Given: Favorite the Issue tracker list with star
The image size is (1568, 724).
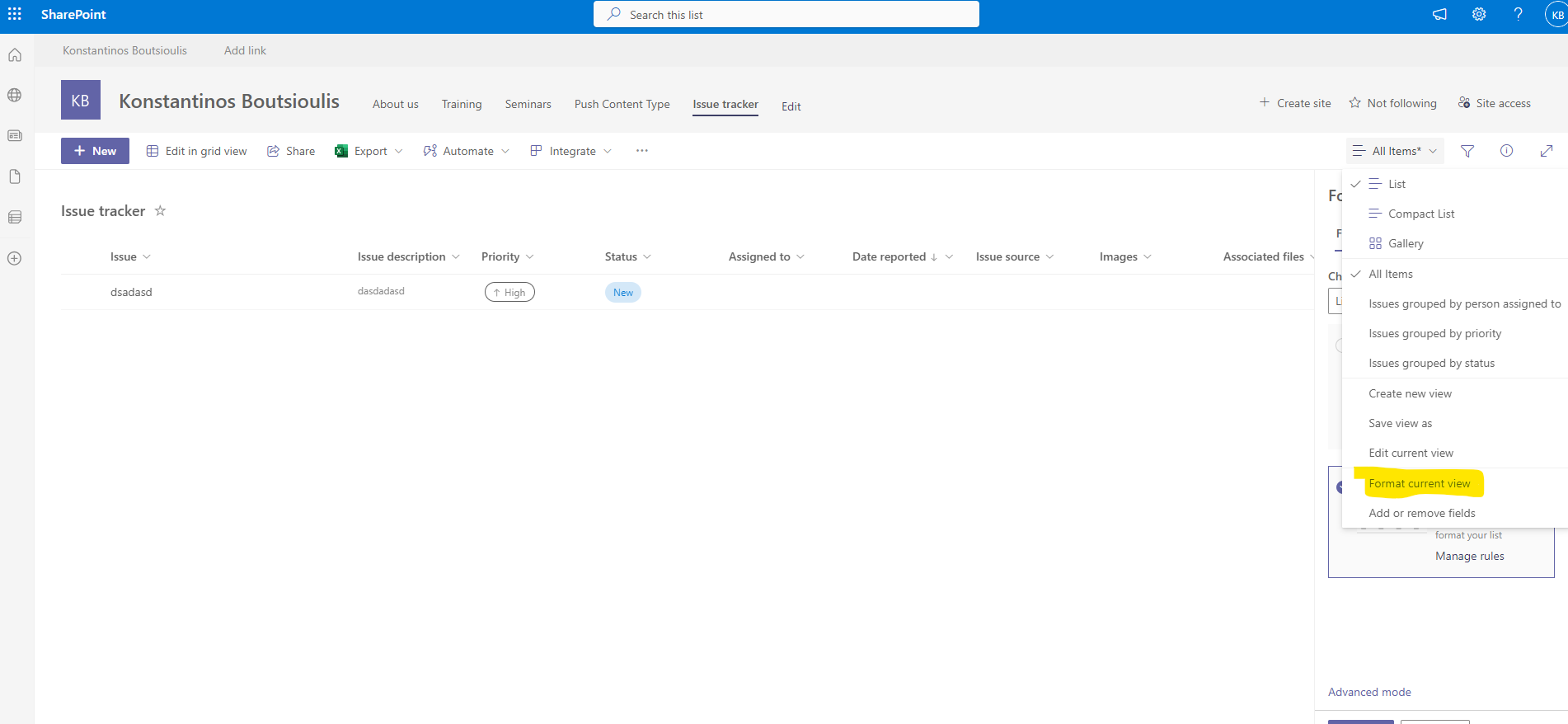Looking at the screenshot, I should click(x=161, y=211).
